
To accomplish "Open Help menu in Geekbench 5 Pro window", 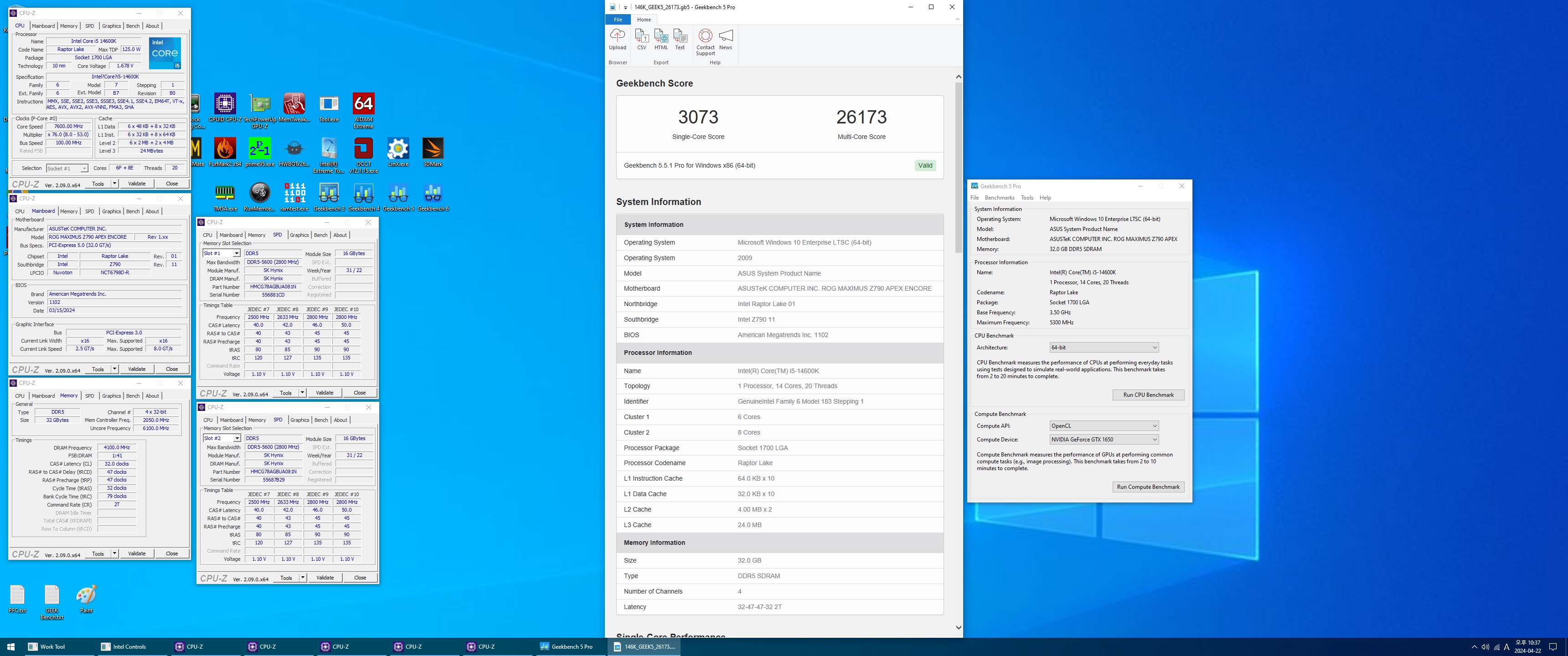I will (1045, 198).
